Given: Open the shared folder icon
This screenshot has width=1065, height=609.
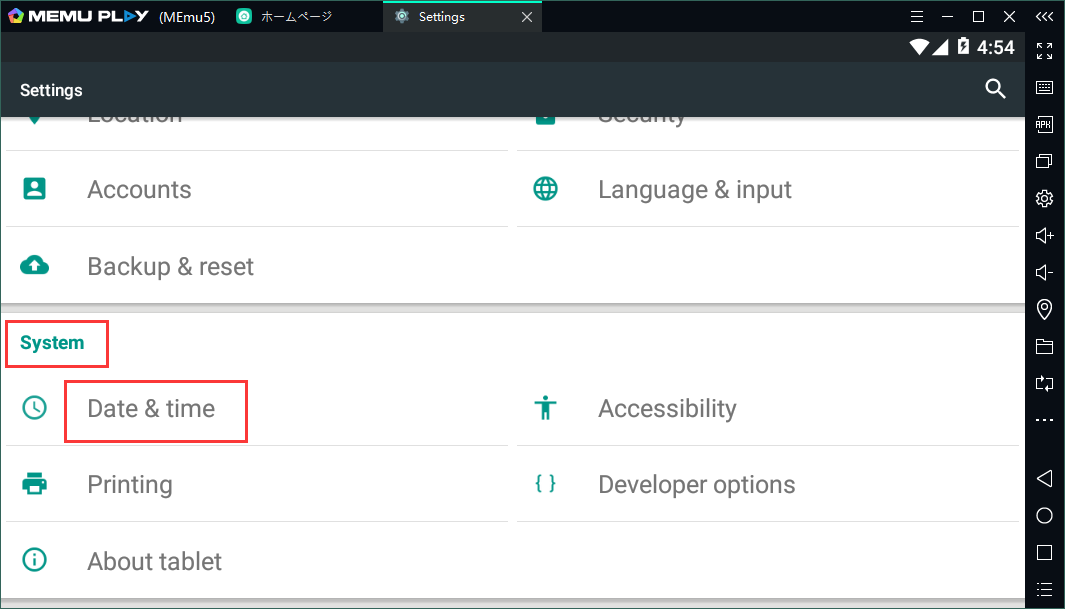Looking at the screenshot, I should click(x=1044, y=346).
